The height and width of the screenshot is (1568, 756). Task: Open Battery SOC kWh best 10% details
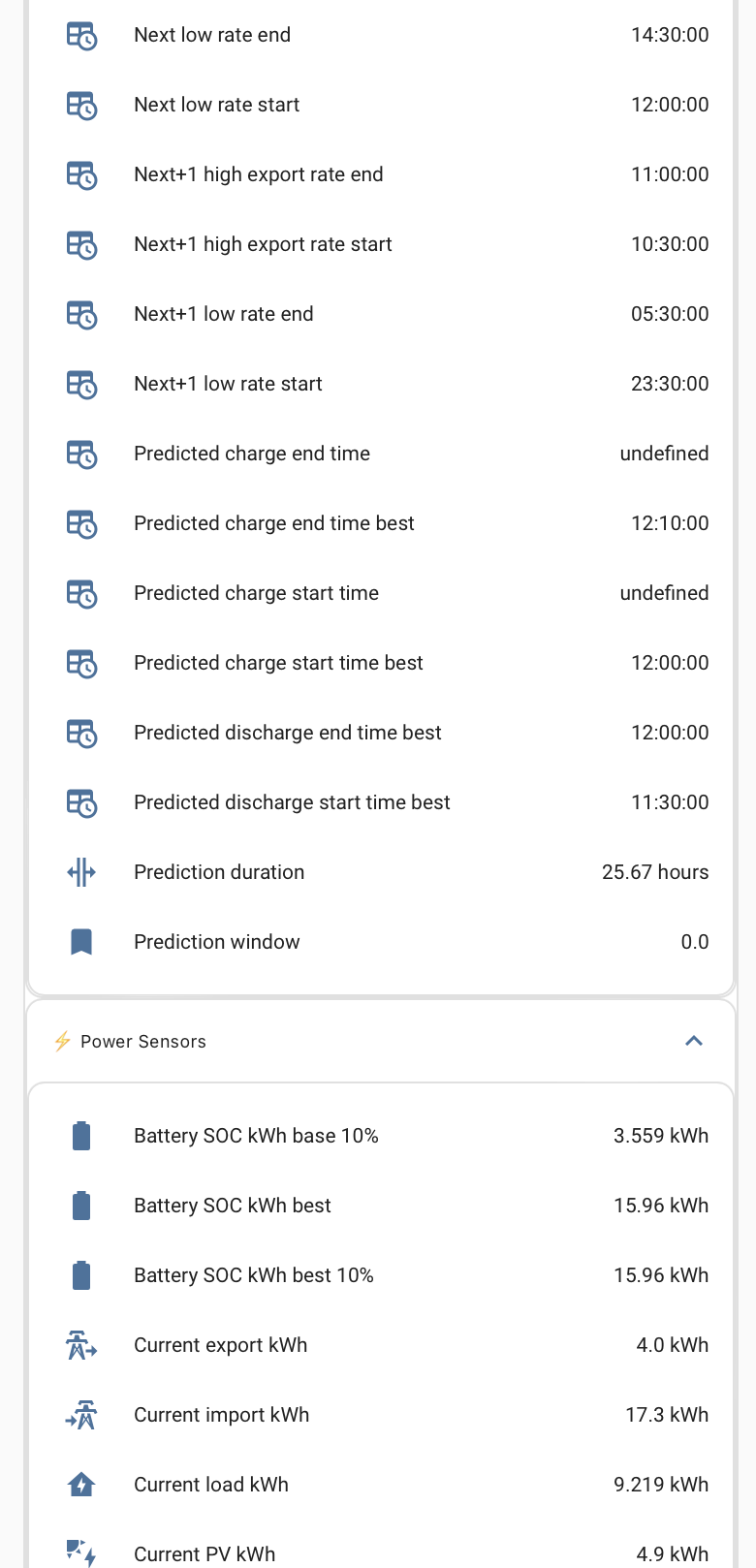coord(381,1275)
